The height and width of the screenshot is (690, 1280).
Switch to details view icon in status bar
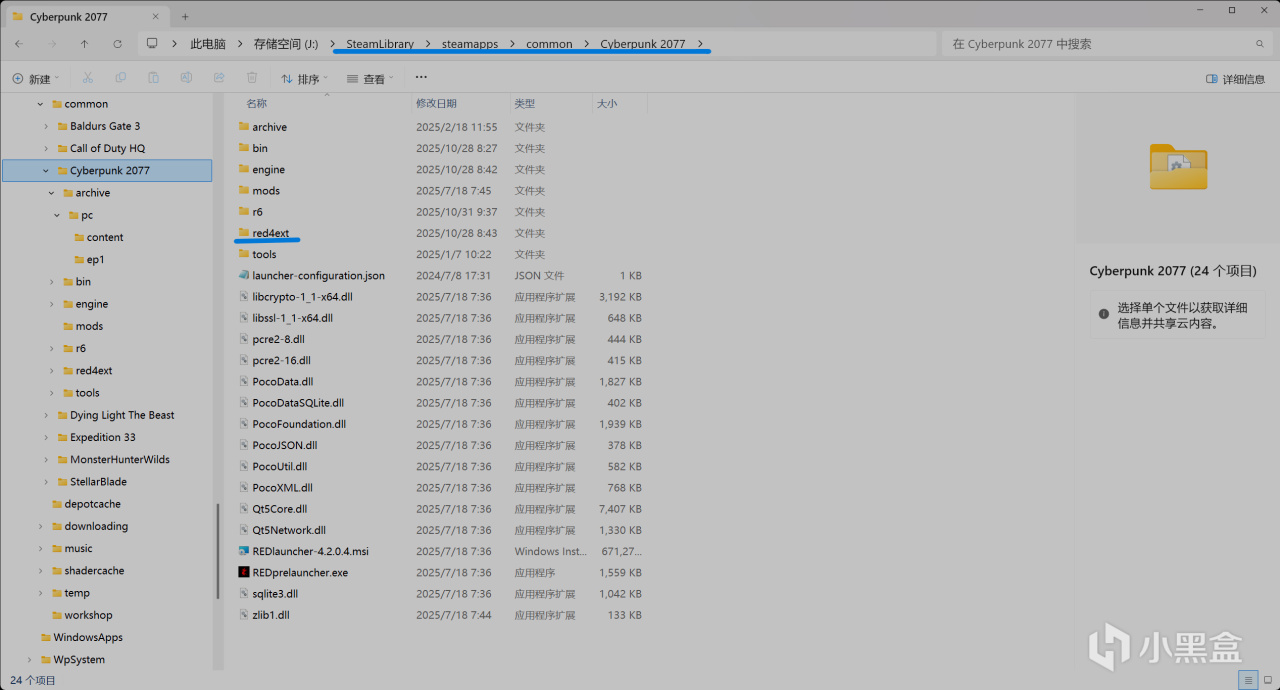pyautogui.click(x=1248, y=680)
